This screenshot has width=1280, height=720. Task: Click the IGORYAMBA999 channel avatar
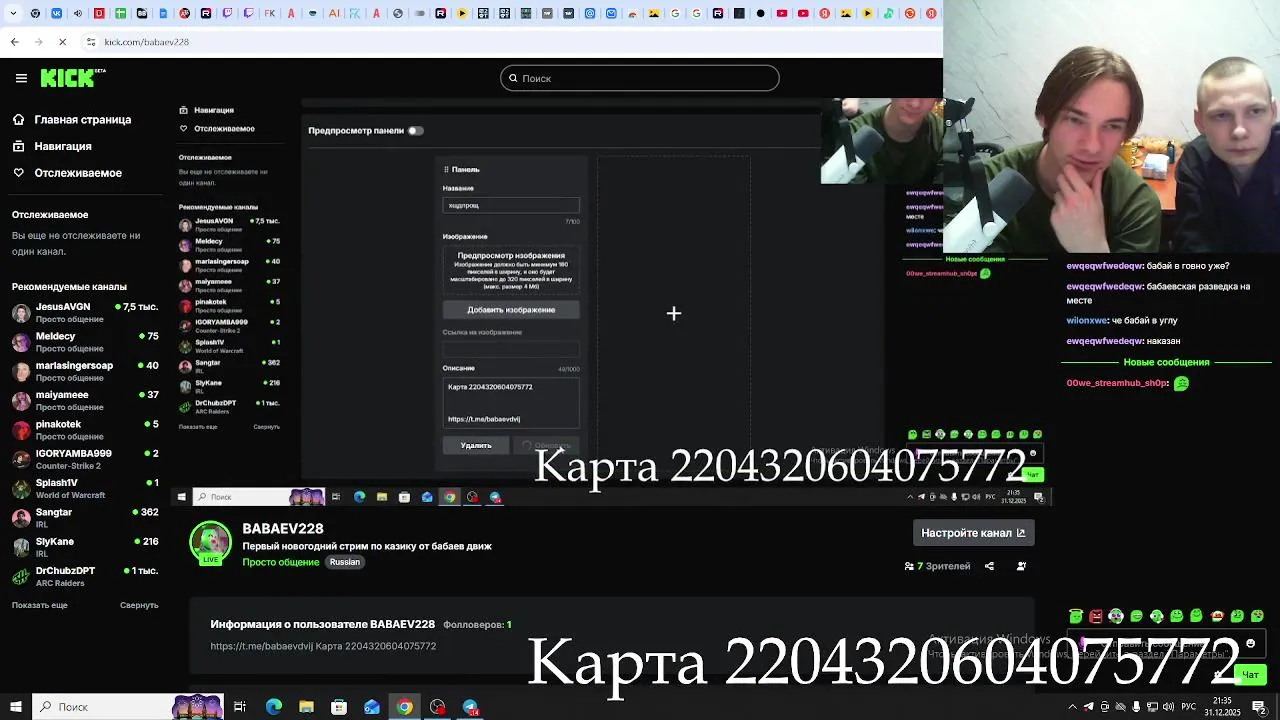point(21,459)
